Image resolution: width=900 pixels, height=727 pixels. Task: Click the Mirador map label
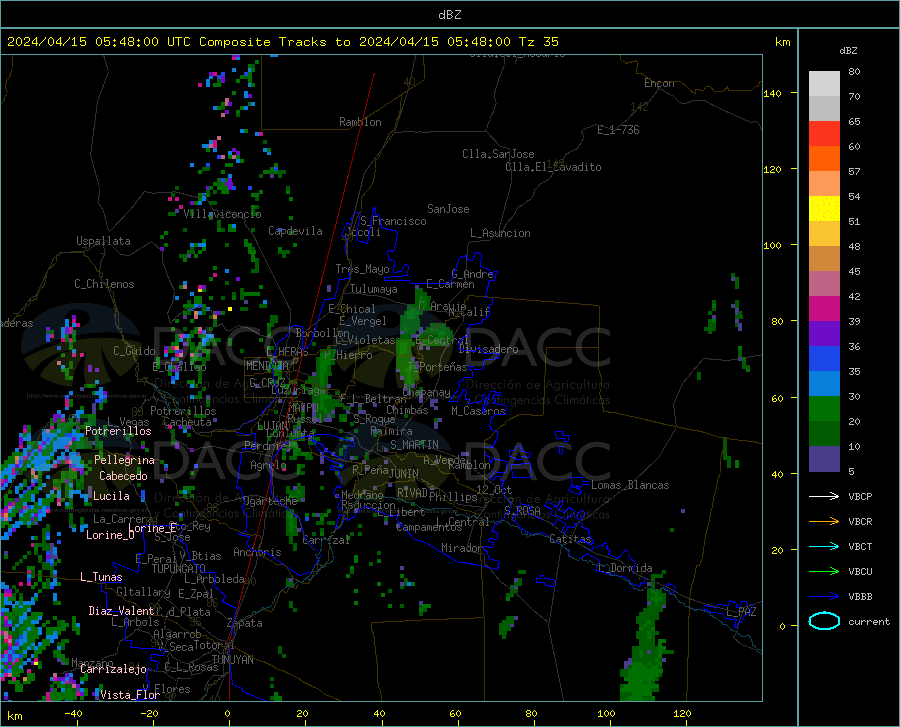pos(462,549)
